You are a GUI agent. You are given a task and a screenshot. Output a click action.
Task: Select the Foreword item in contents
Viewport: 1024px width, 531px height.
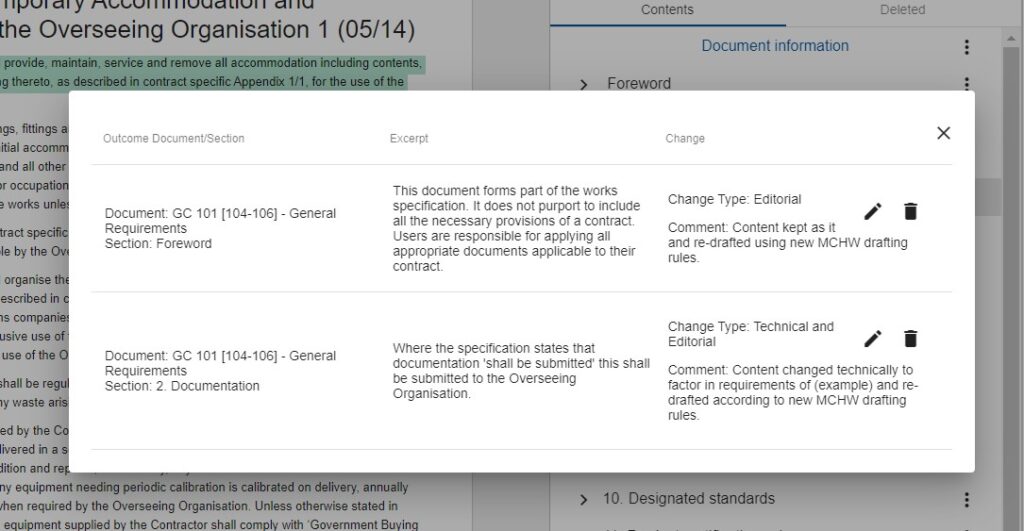click(x=639, y=84)
